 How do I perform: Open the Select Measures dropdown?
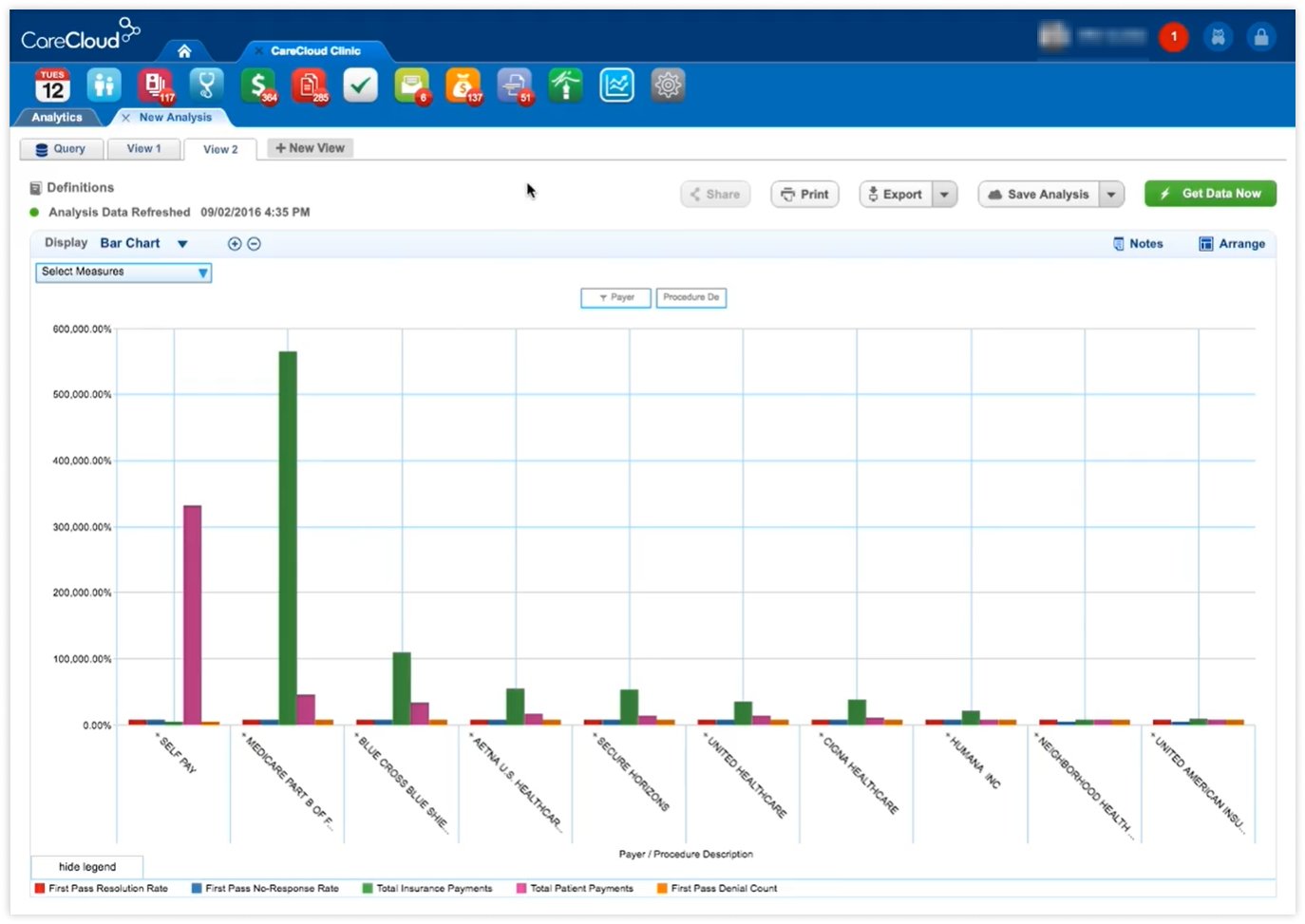click(x=123, y=273)
